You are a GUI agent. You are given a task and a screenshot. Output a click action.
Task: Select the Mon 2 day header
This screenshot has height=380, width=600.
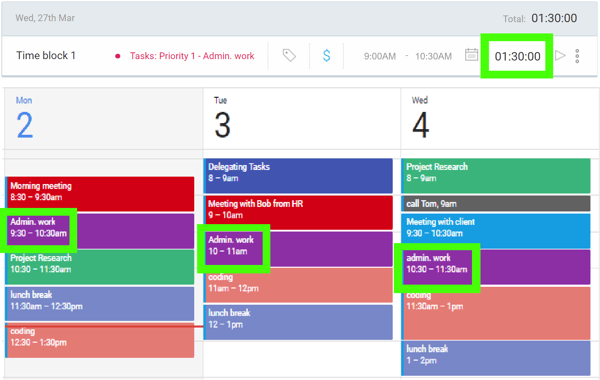coord(24,118)
